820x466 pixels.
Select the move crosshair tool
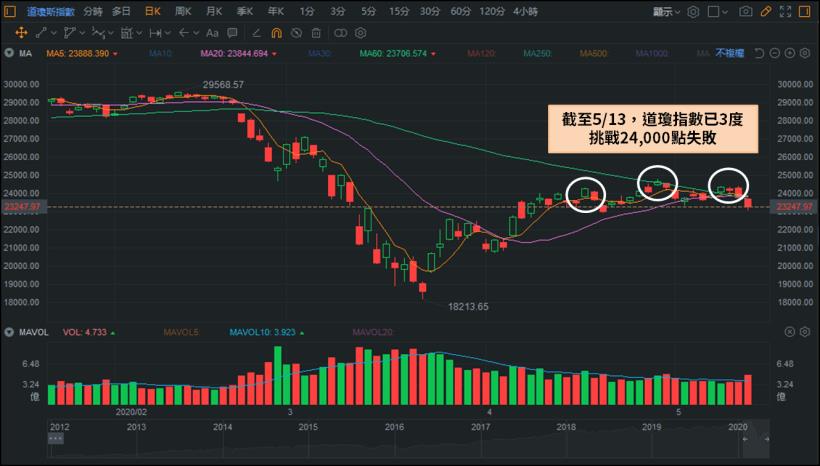point(21,33)
